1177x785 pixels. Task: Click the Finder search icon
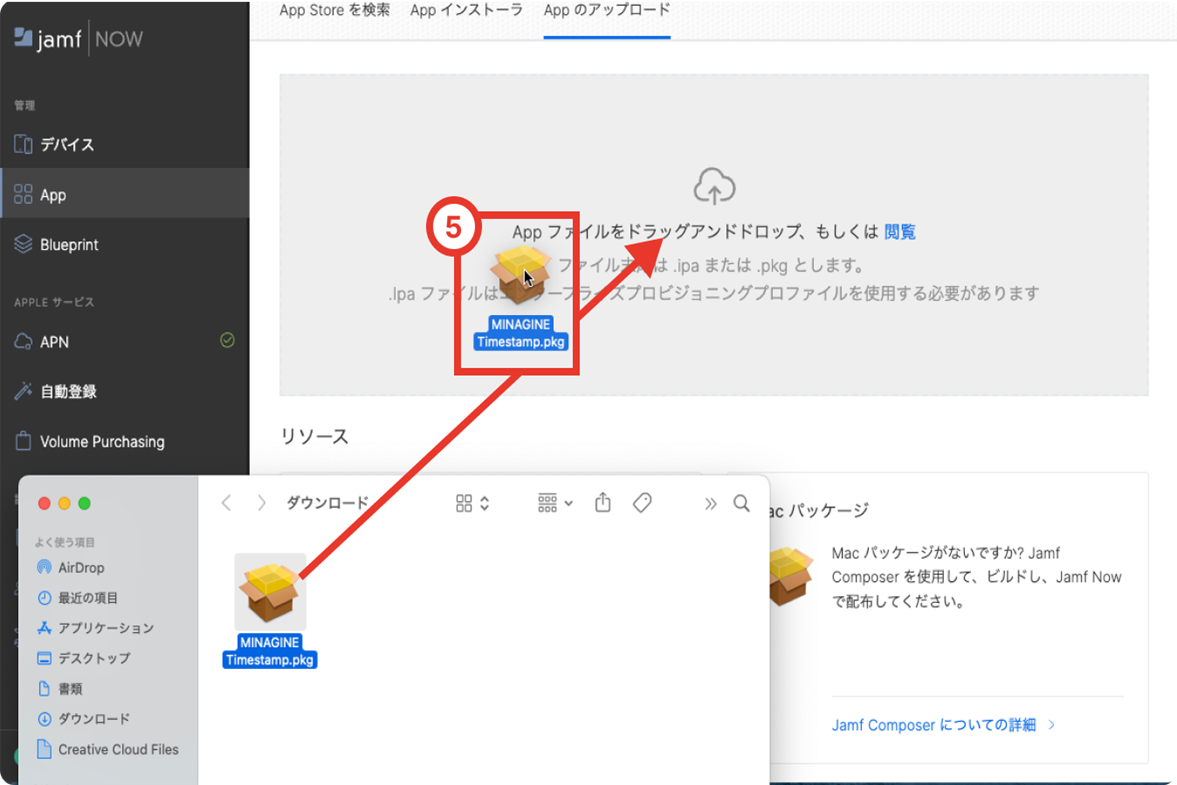click(x=742, y=503)
